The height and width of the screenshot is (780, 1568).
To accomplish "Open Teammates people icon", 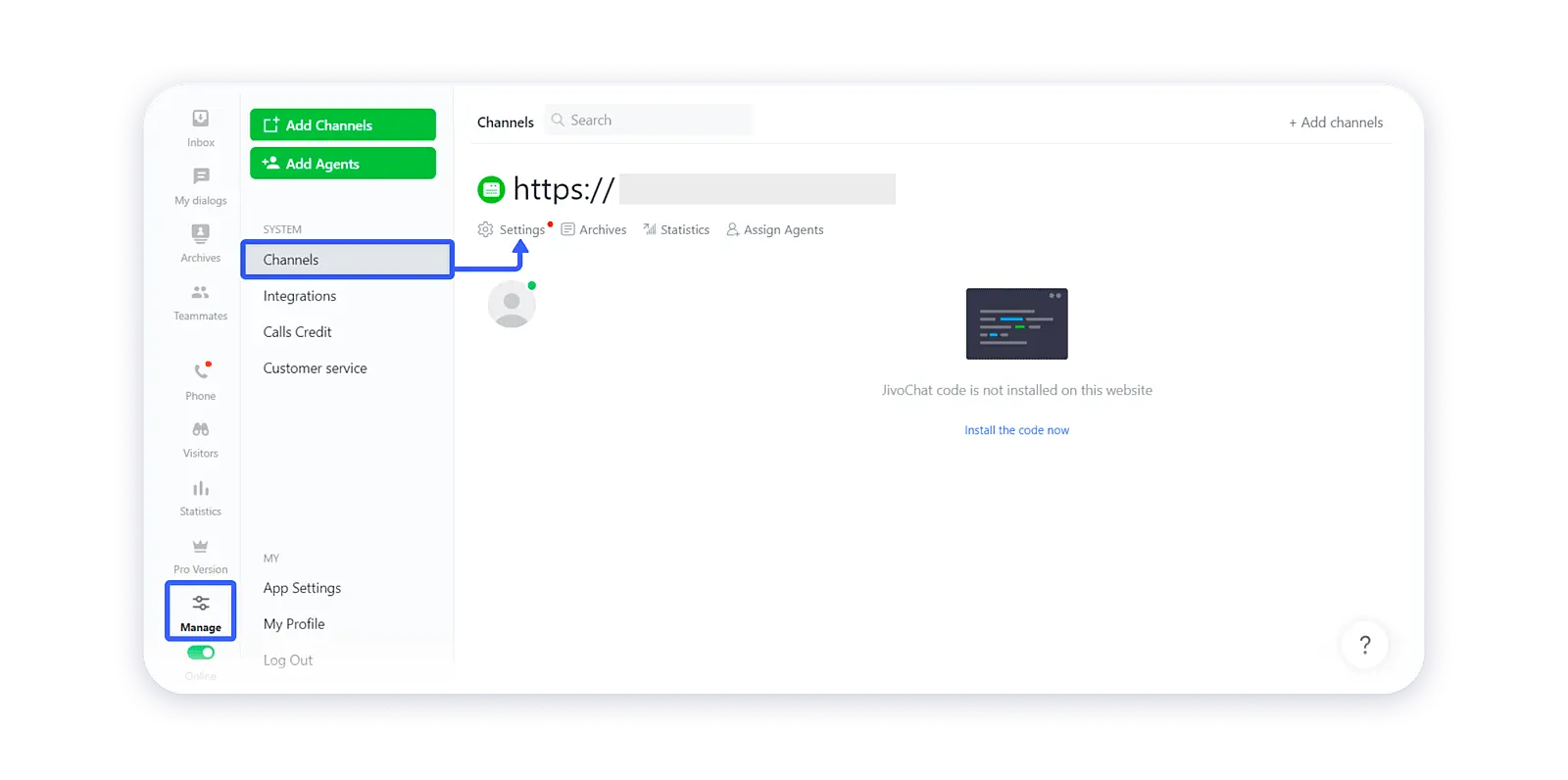I will click(x=200, y=292).
